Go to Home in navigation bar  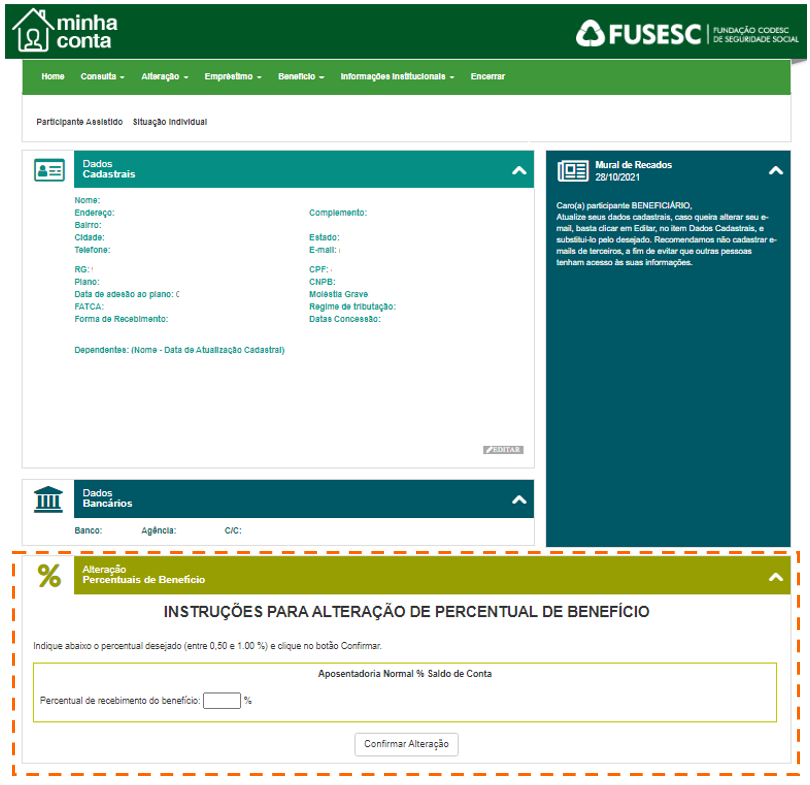pos(53,77)
